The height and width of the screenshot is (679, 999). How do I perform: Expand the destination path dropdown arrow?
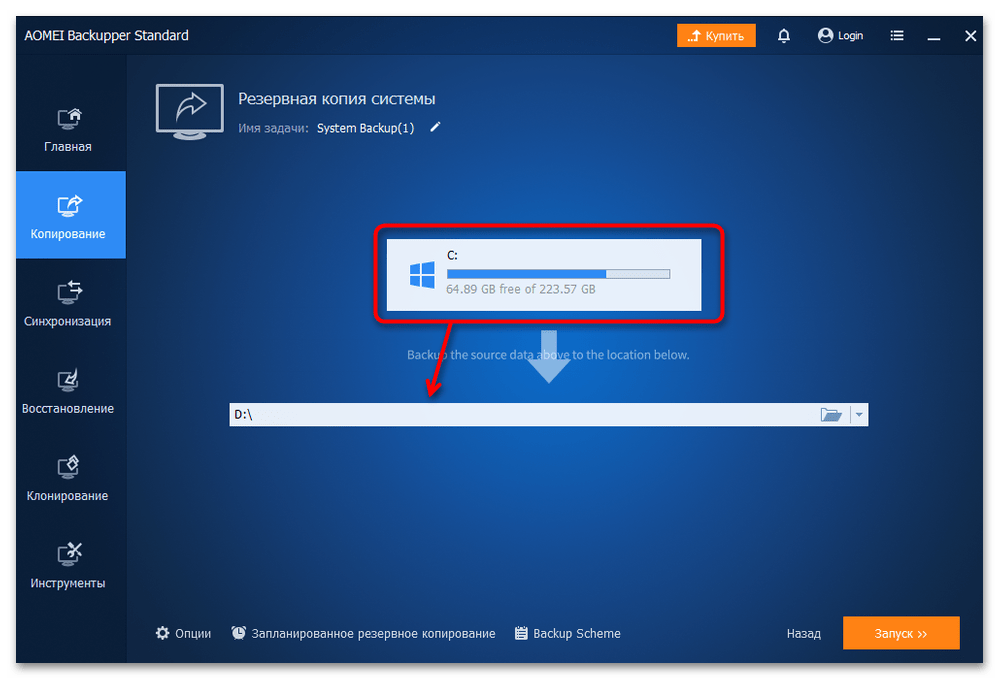[x=859, y=415]
